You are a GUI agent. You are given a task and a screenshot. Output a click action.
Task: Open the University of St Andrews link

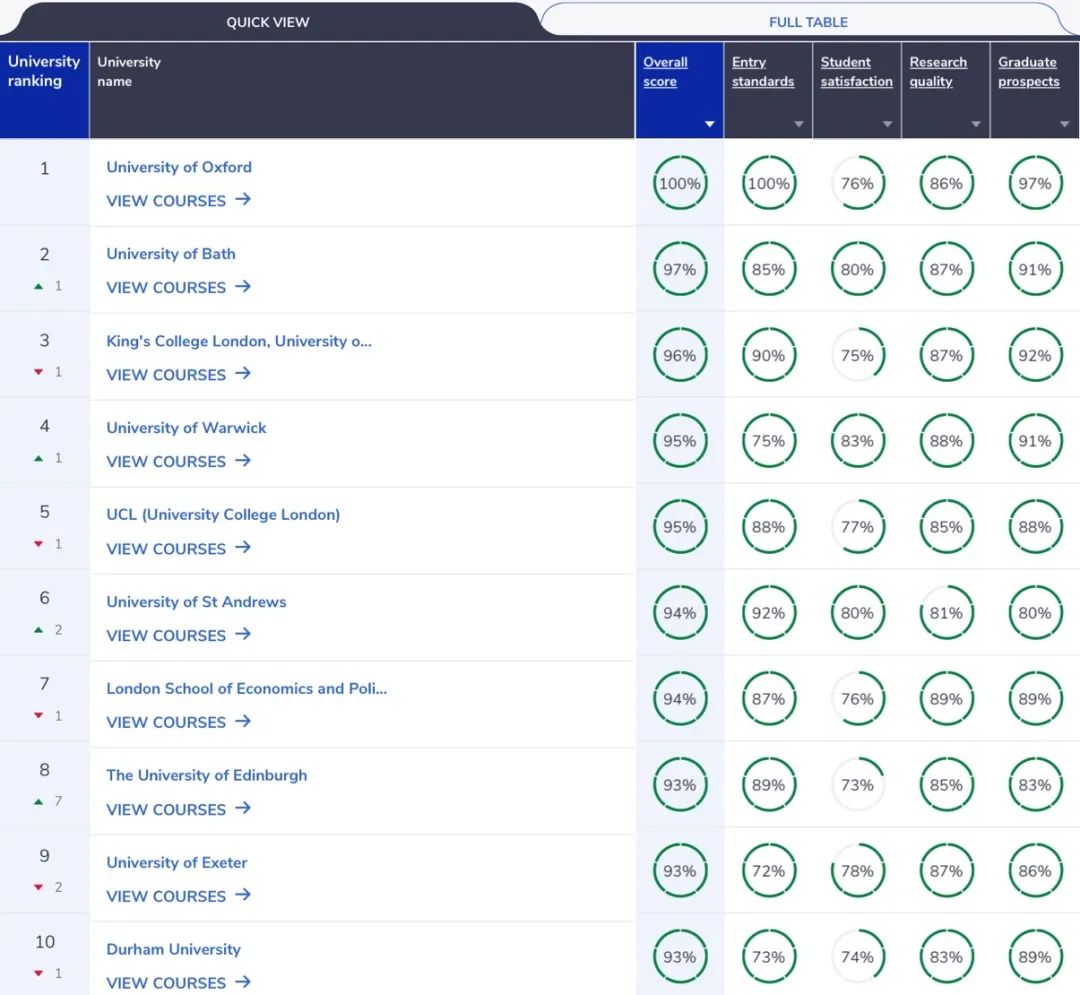(196, 603)
